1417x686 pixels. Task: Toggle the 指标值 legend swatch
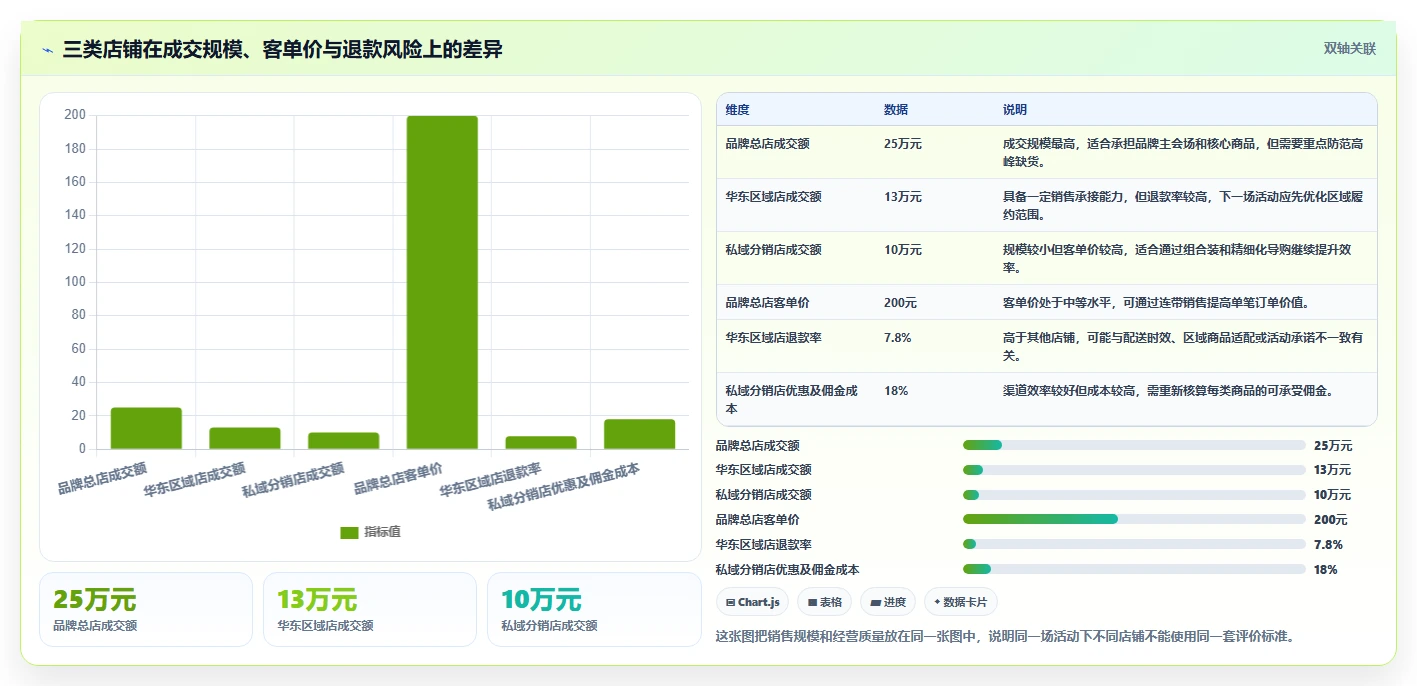tap(349, 532)
